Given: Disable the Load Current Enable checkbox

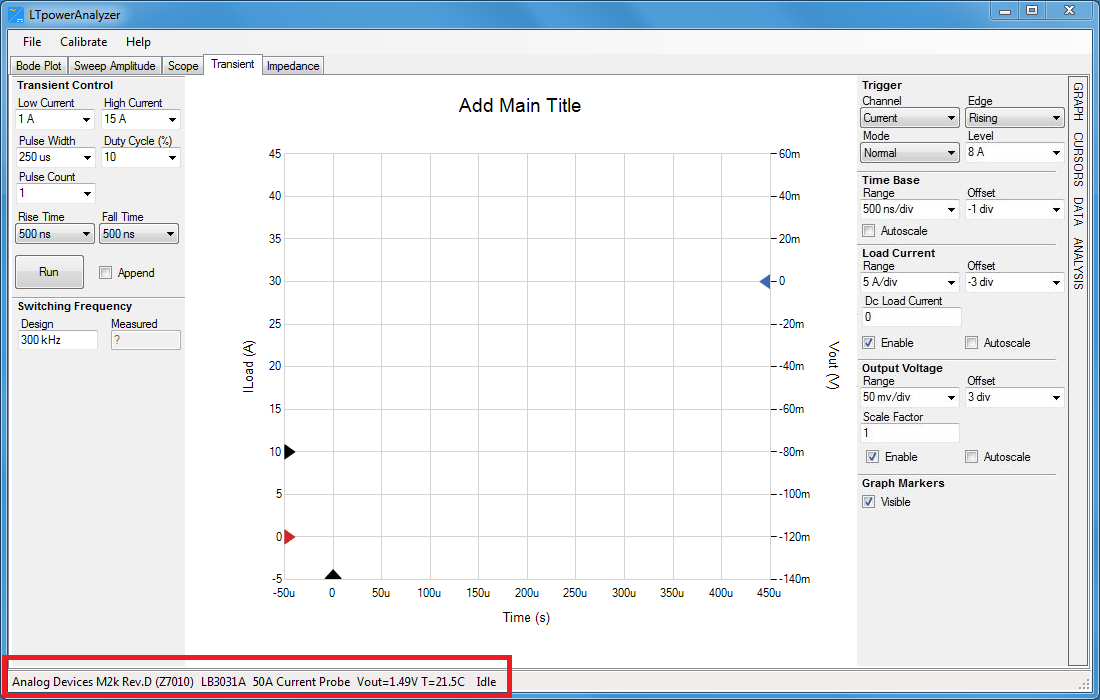Looking at the screenshot, I should pos(869,343).
